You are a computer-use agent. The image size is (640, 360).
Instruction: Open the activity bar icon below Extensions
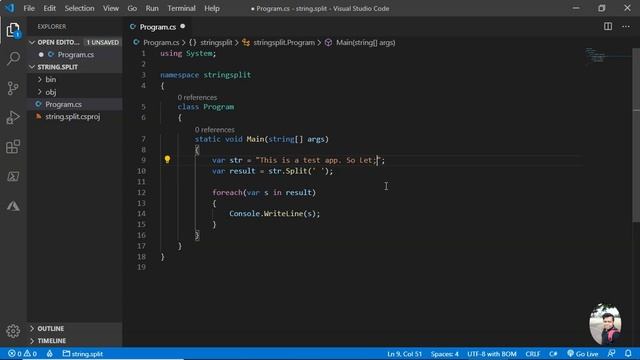[13, 176]
